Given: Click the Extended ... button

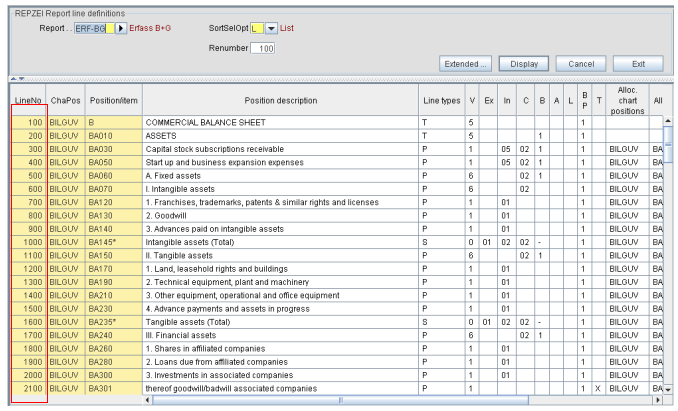Looking at the screenshot, I should tap(465, 64).
